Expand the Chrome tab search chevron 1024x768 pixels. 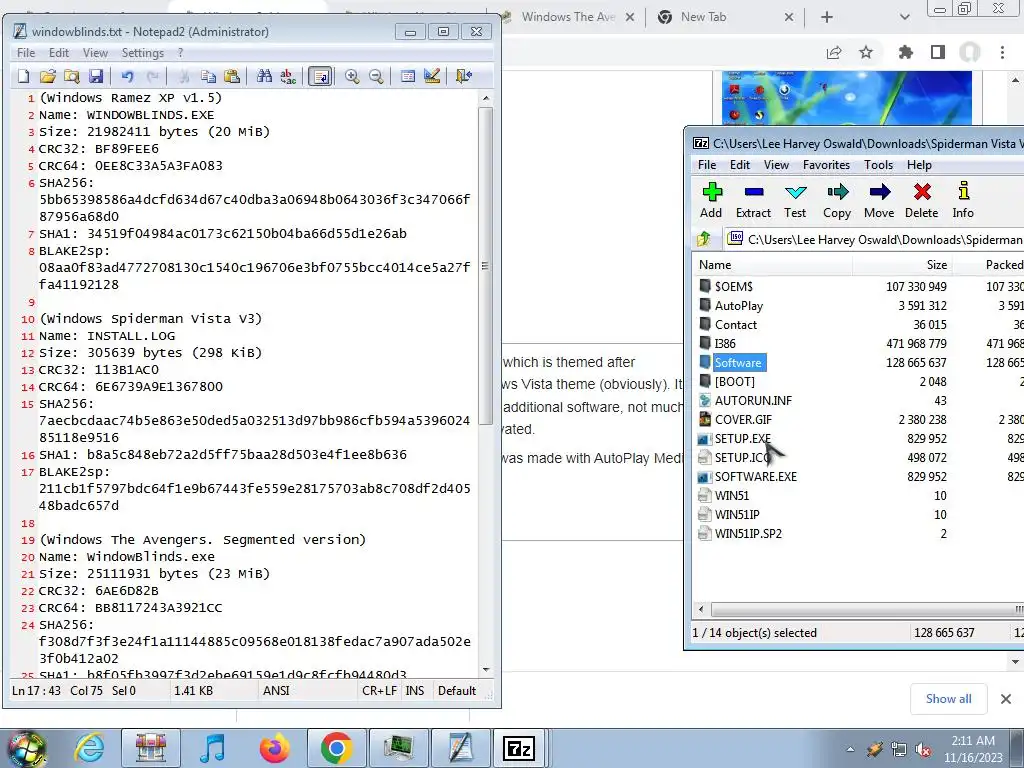click(904, 17)
